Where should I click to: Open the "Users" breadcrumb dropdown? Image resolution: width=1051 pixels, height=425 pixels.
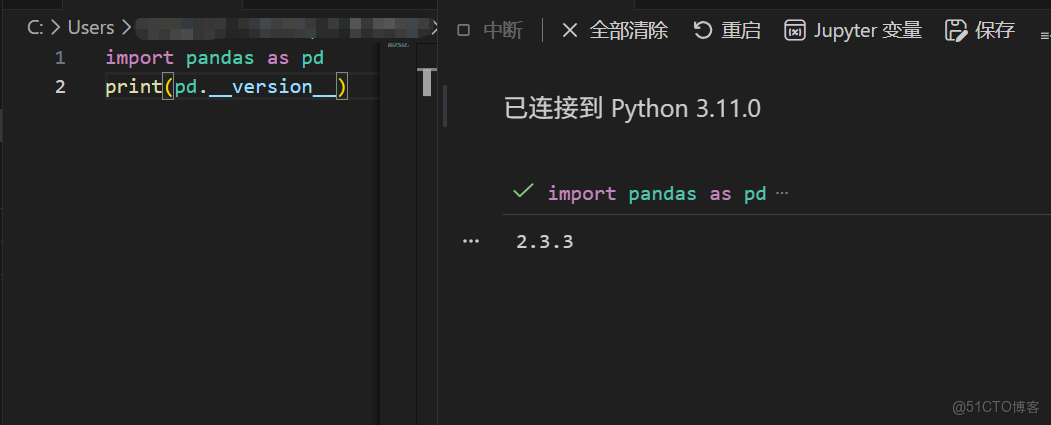(90, 28)
